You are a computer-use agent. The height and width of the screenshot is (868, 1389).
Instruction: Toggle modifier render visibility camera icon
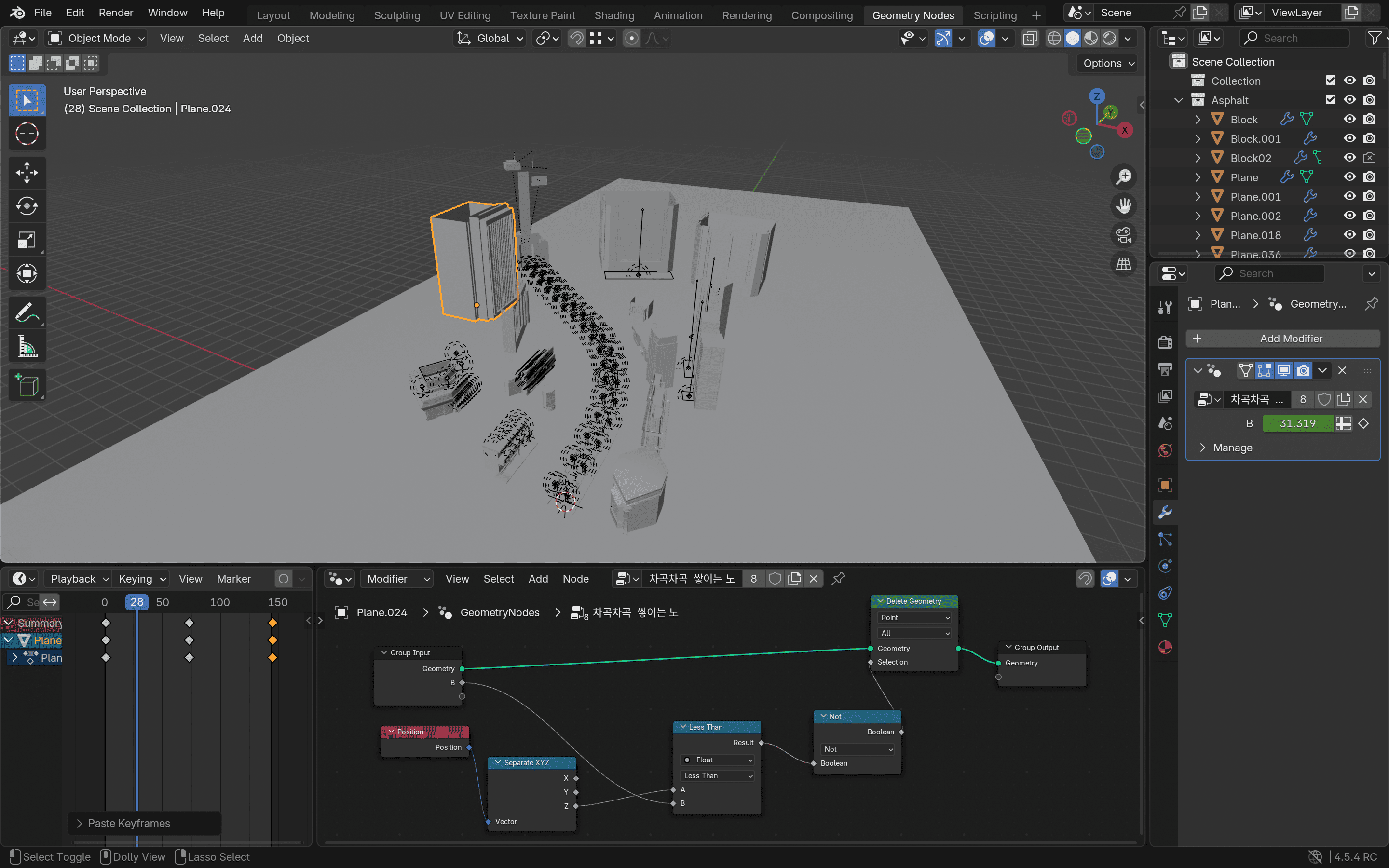(1303, 370)
